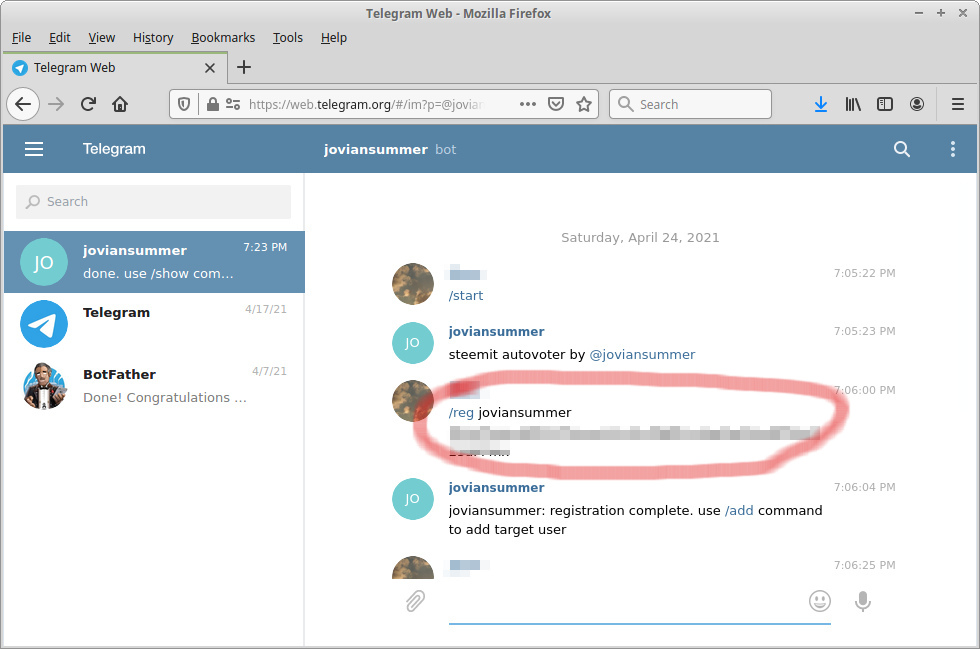Click the Firefox address bar URL
The width and height of the screenshot is (980, 649).
tap(366, 104)
